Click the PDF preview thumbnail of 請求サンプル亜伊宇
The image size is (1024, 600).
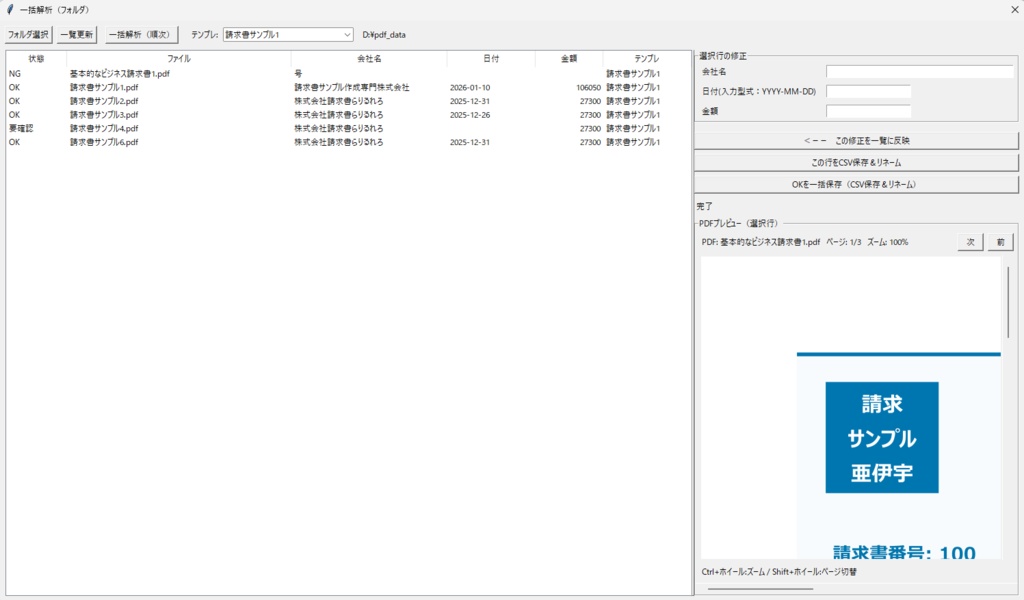(x=884, y=437)
